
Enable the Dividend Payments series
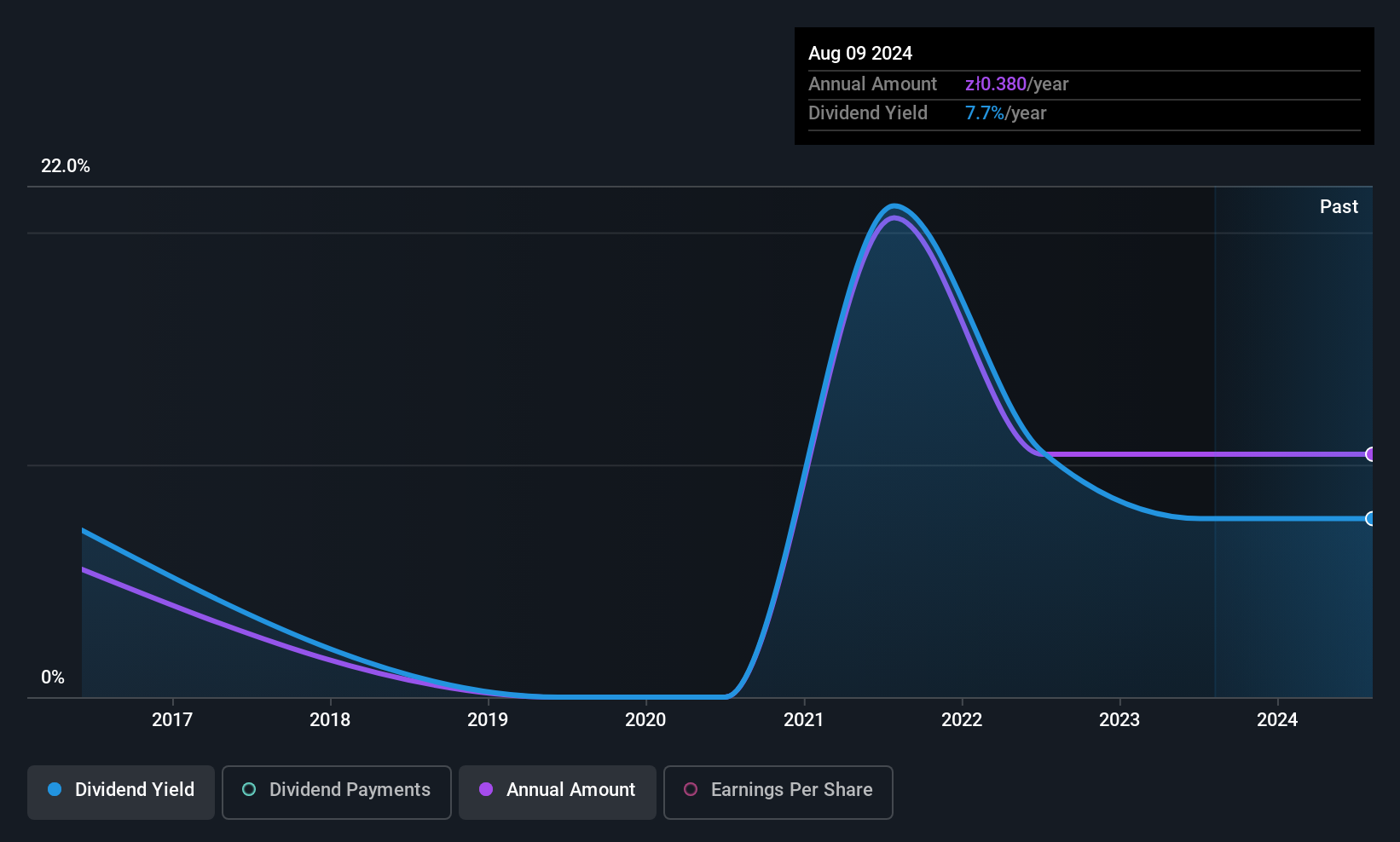point(337,793)
